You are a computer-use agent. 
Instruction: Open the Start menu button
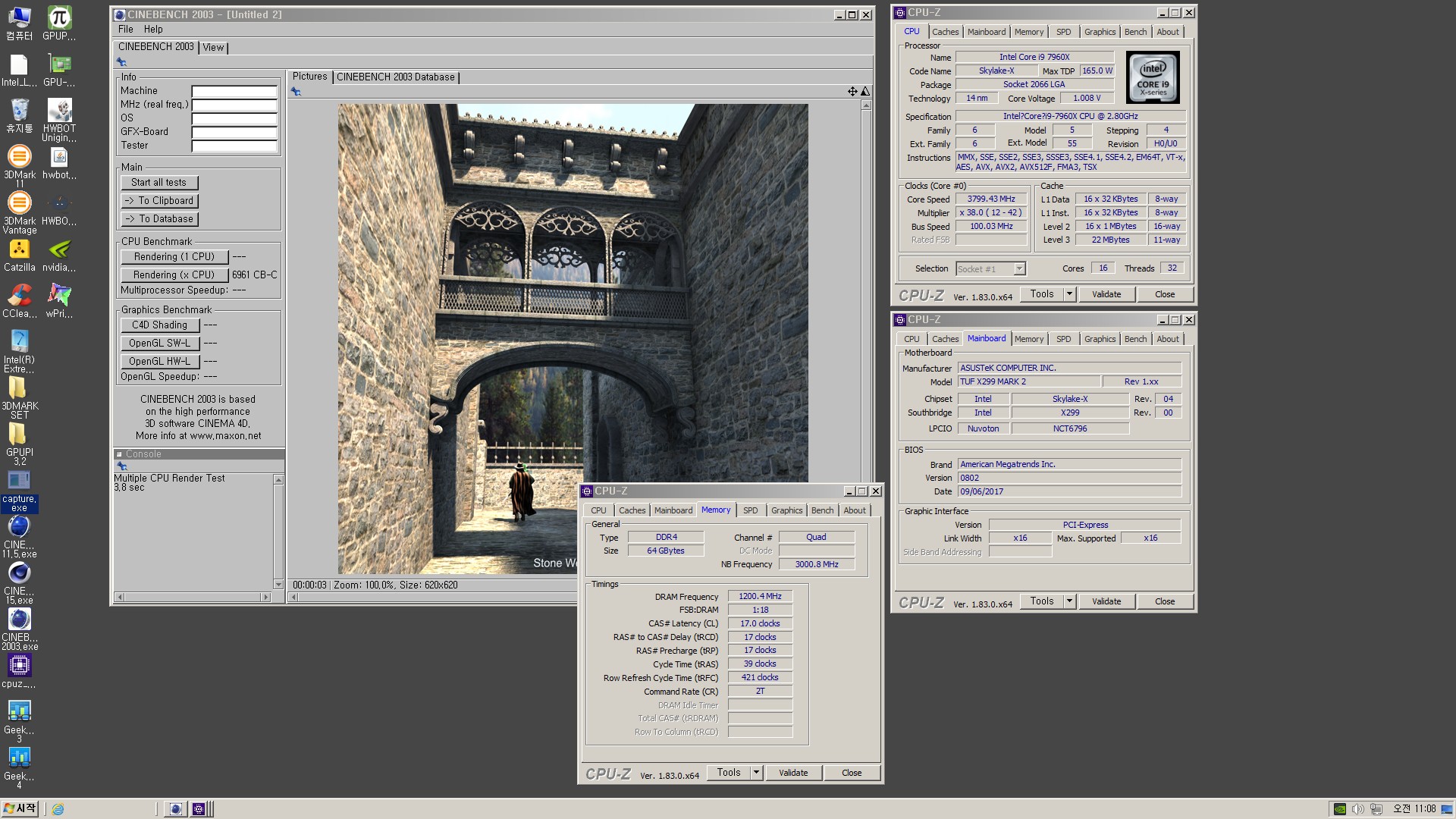(x=20, y=808)
